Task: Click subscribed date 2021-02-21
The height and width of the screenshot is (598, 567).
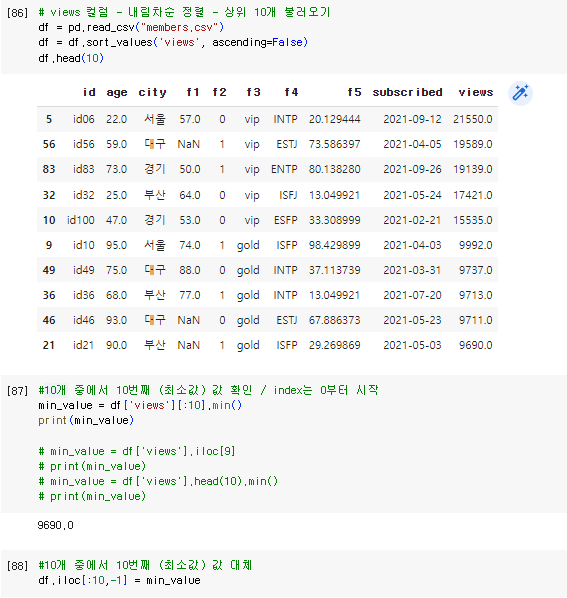Action: 412,220
